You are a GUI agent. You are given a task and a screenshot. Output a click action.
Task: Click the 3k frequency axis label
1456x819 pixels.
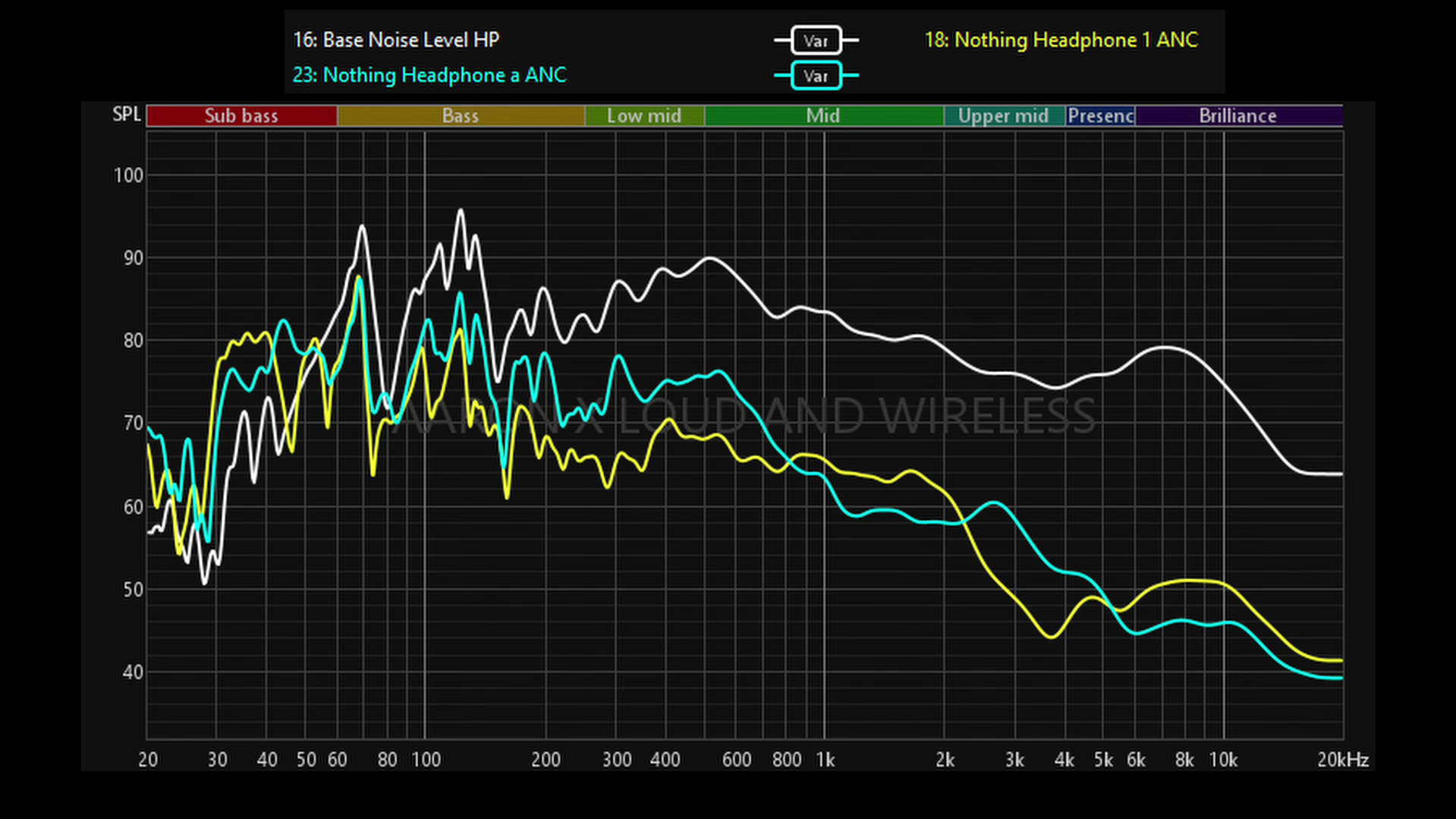click(1014, 760)
